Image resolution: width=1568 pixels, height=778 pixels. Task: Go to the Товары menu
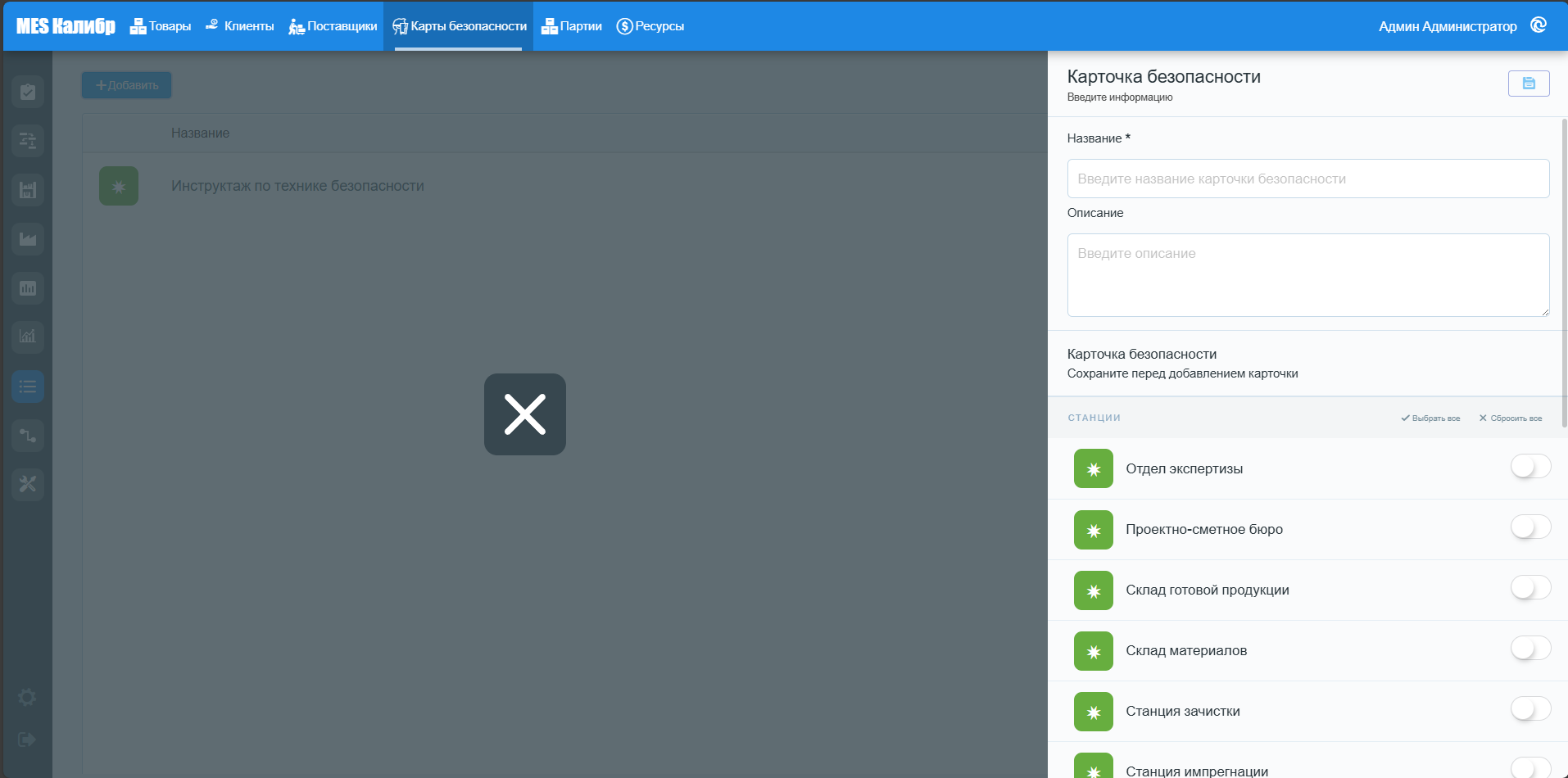(161, 26)
